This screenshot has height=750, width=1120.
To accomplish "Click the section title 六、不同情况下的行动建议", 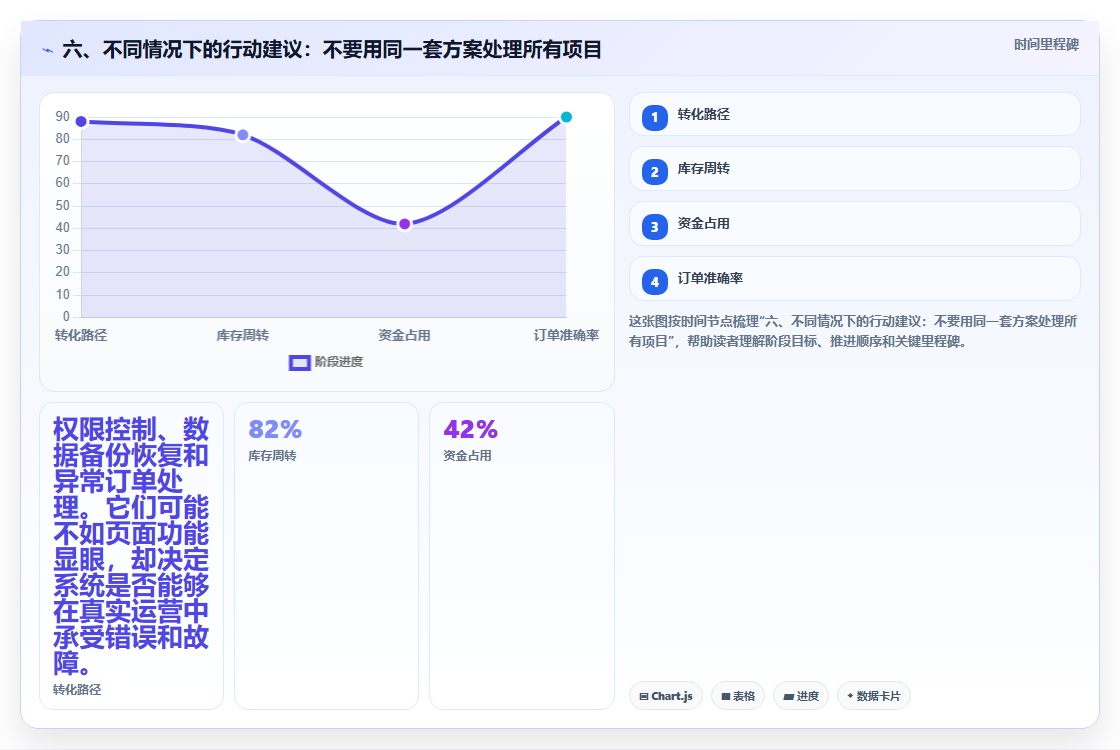I will tap(332, 50).
